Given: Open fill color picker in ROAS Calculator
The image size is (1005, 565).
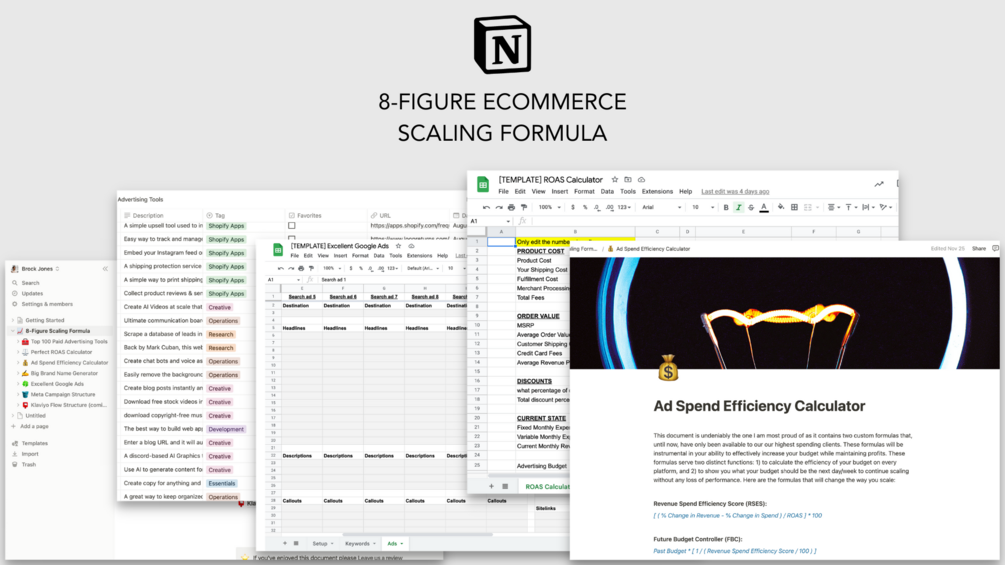Looking at the screenshot, I should [781, 208].
